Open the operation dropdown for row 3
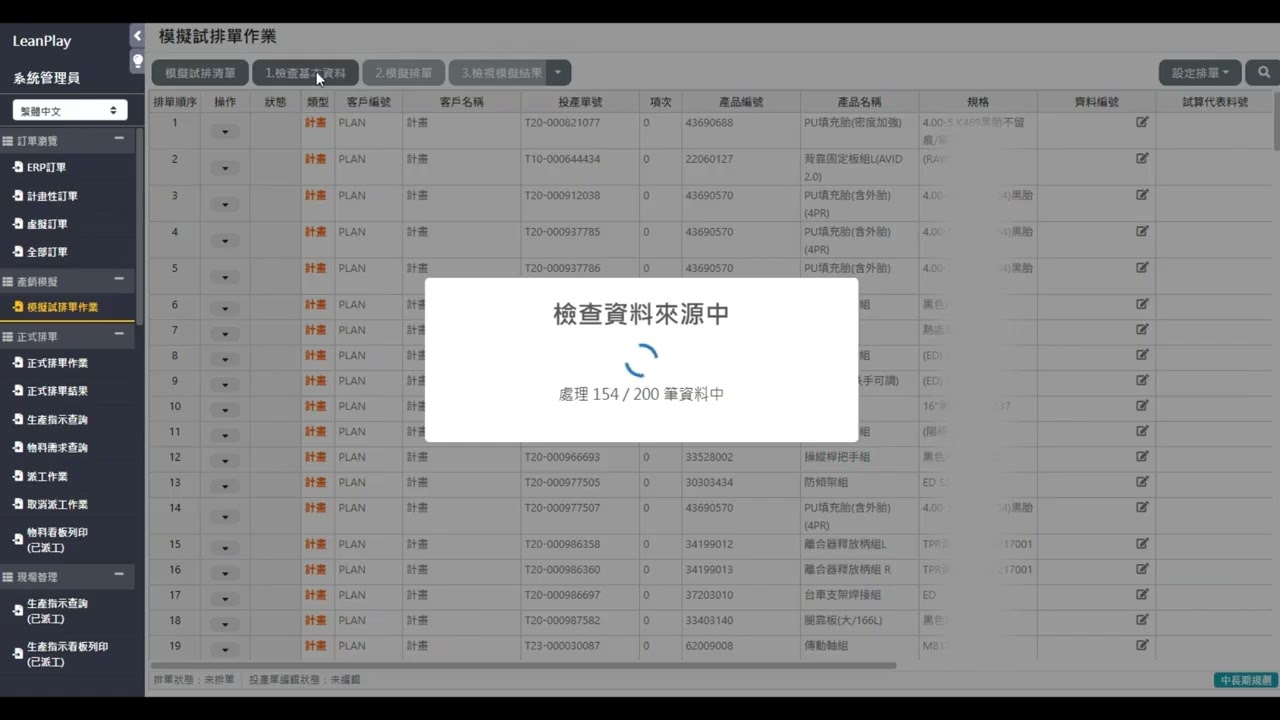The image size is (1280, 720). [x=225, y=205]
